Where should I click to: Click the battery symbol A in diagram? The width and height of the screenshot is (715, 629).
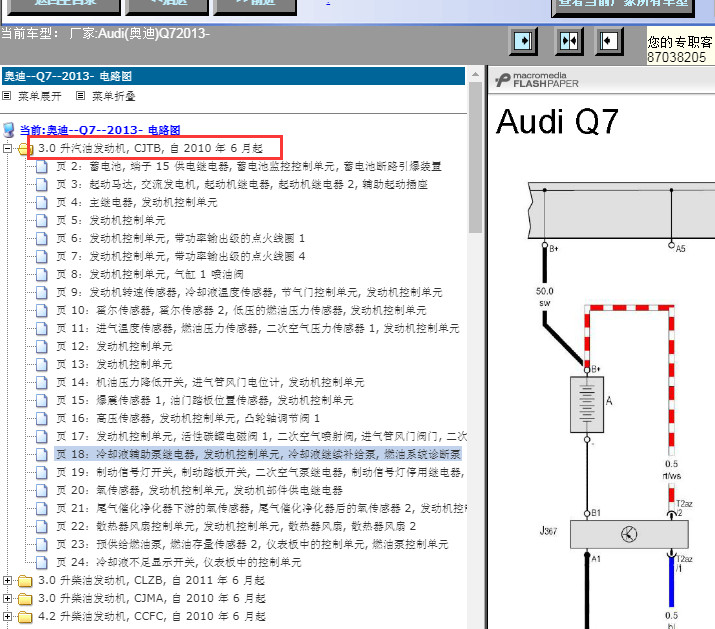tap(587, 404)
